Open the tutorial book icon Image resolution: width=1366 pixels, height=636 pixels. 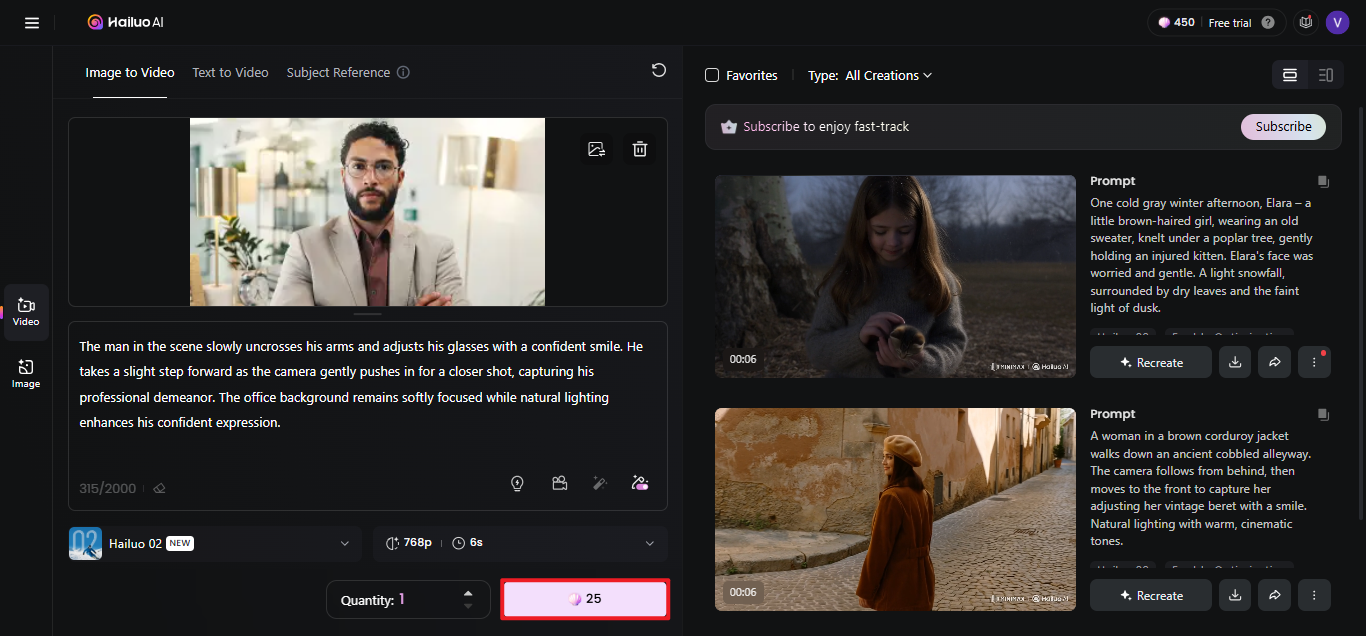tap(1305, 22)
